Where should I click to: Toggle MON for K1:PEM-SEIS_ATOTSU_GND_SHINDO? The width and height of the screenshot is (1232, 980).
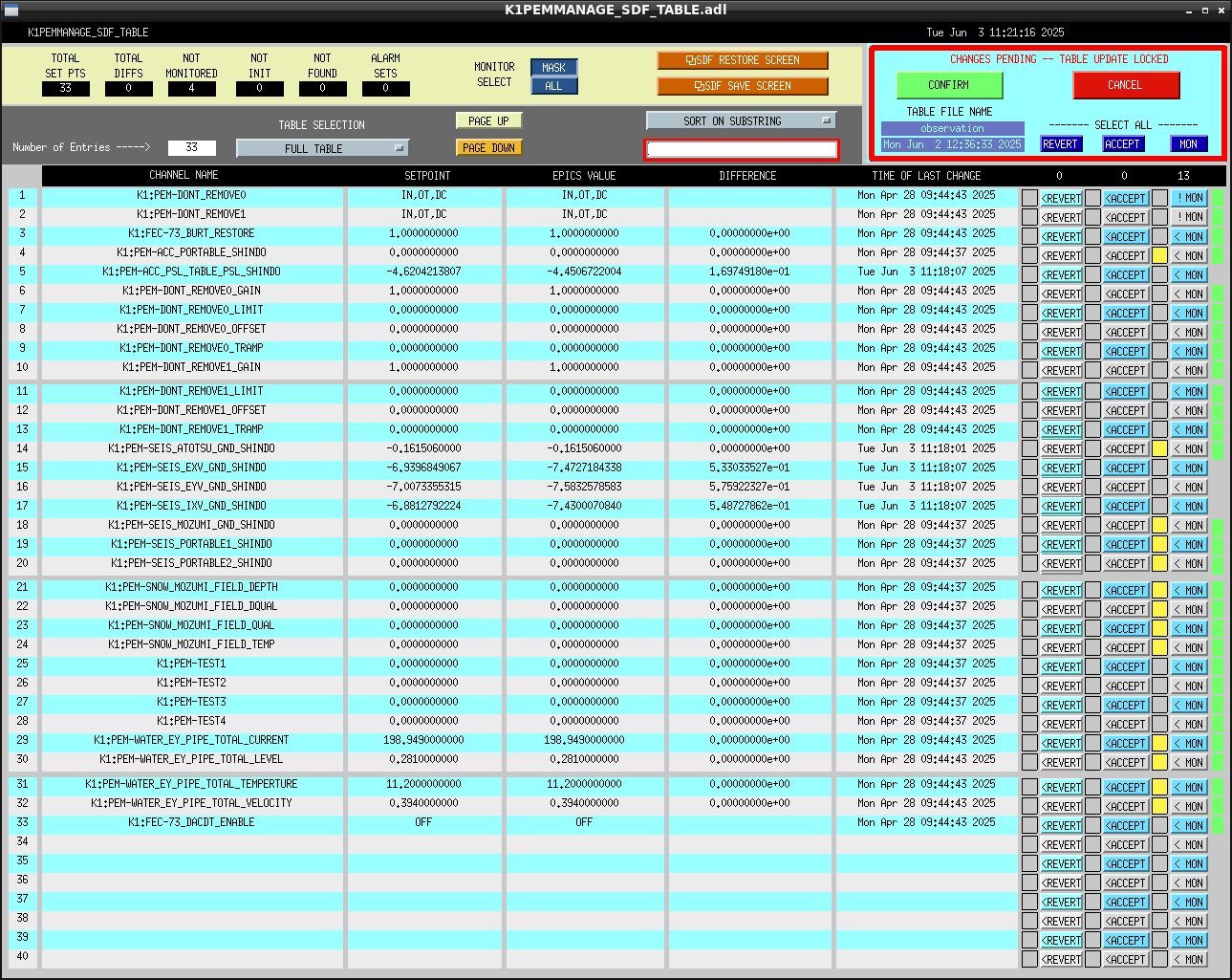click(1190, 448)
